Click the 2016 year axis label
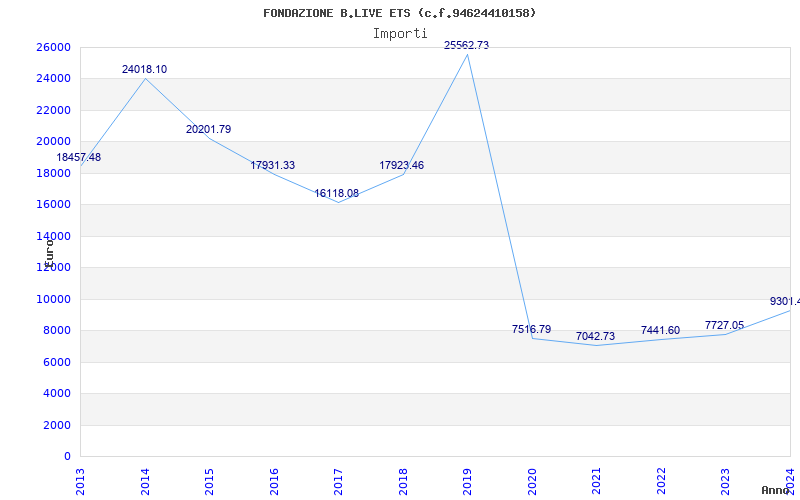800x500 pixels. (274, 481)
